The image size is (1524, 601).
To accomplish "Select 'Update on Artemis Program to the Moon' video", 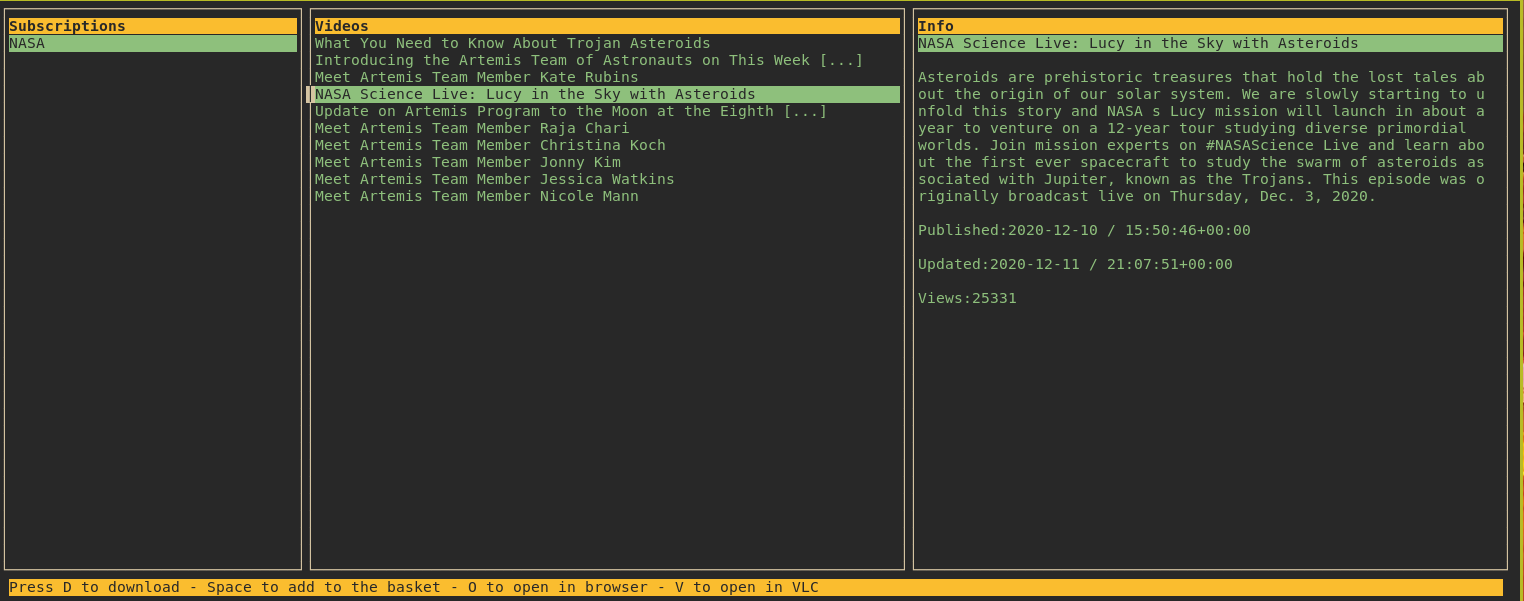I will [571, 112].
